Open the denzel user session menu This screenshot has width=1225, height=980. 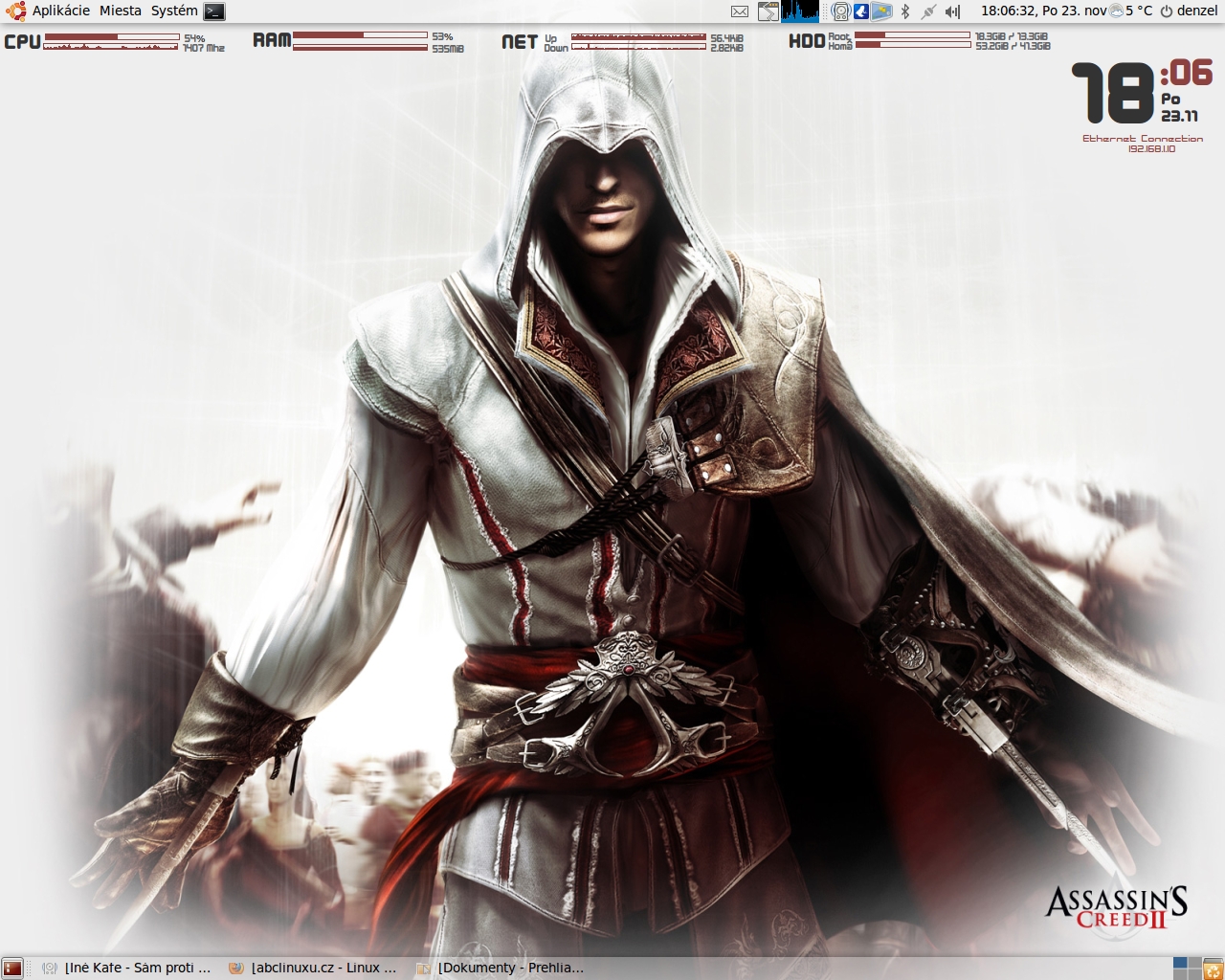pos(1189,11)
